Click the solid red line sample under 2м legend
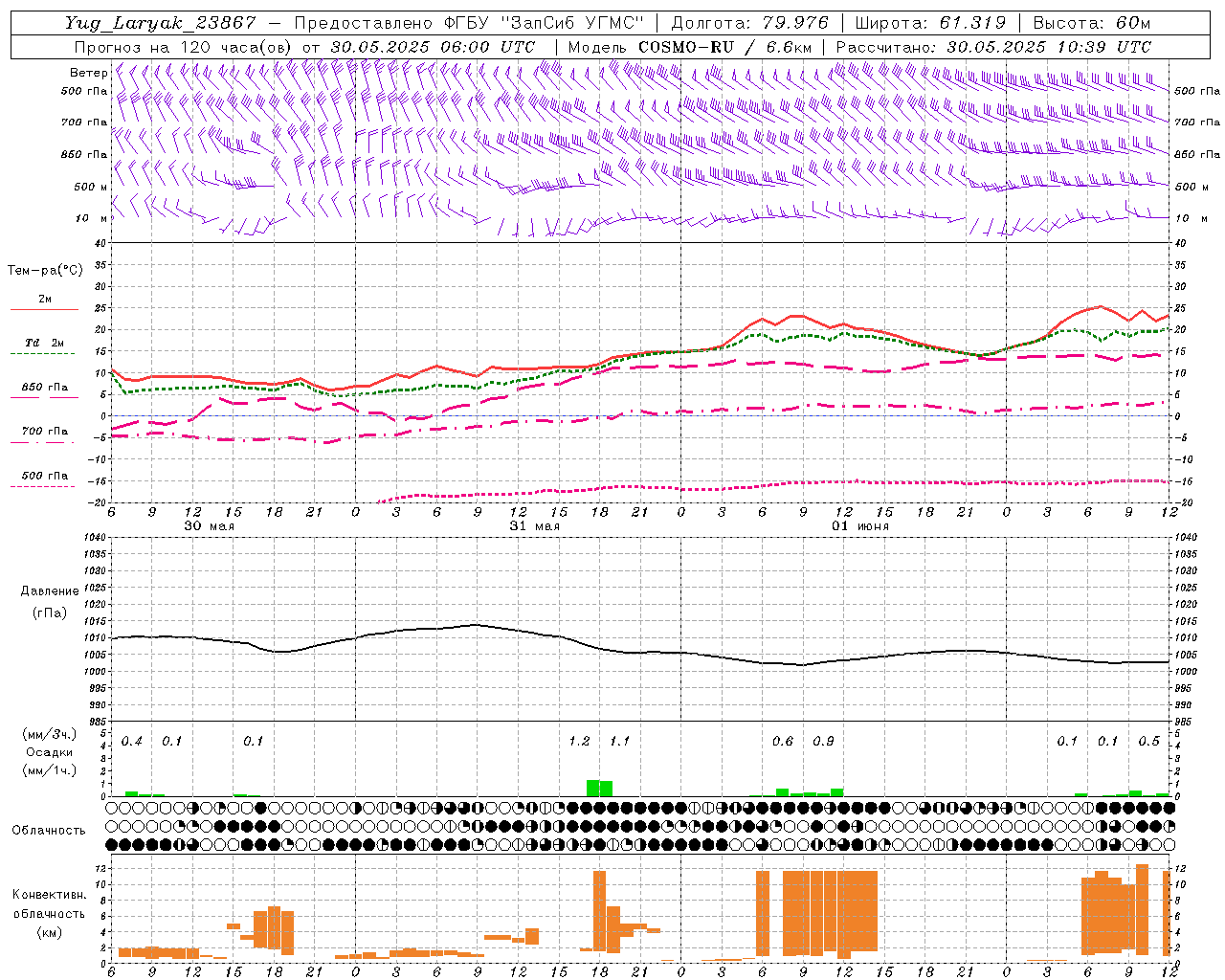Viewport: 1225px width, 980px height. [x=44, y=310]
